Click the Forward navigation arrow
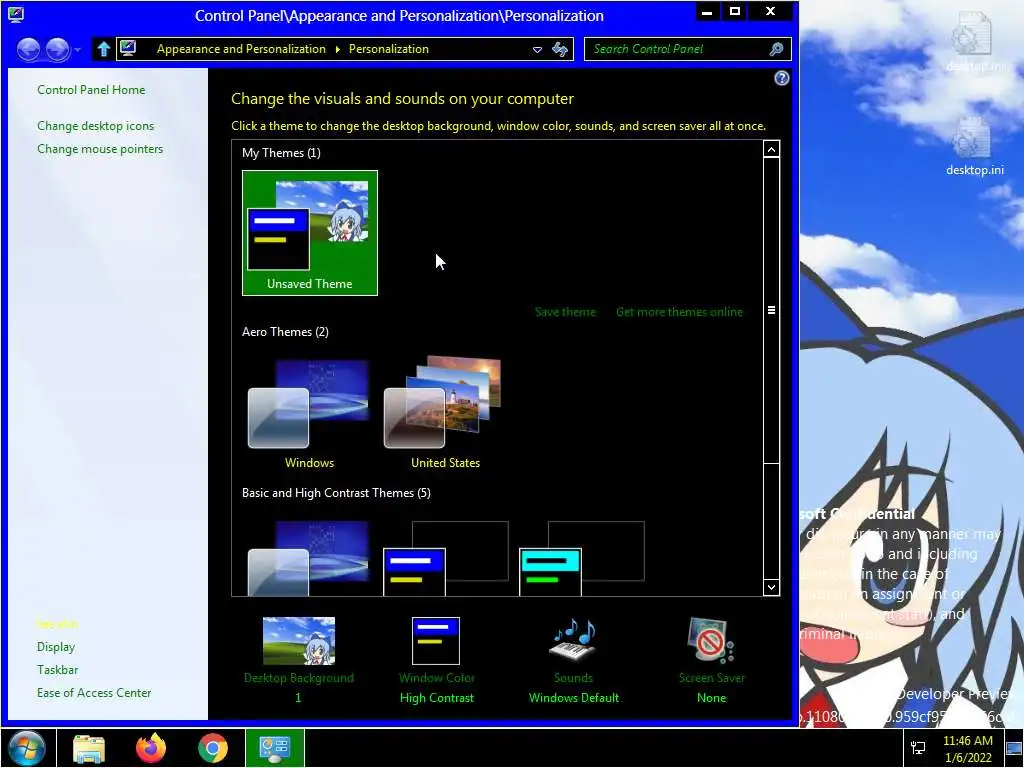This screenshot has height=768, width=1024. pos(57,49)
